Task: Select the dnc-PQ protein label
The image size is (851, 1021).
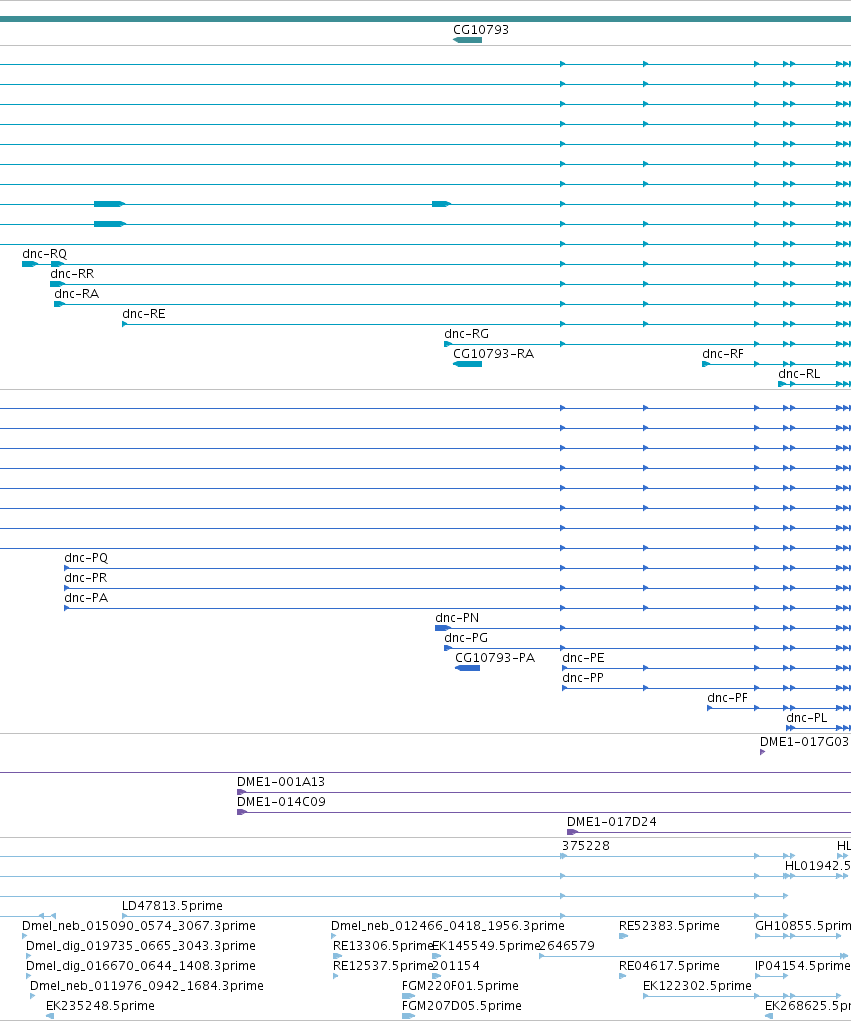Action: [x=86, y=558]
